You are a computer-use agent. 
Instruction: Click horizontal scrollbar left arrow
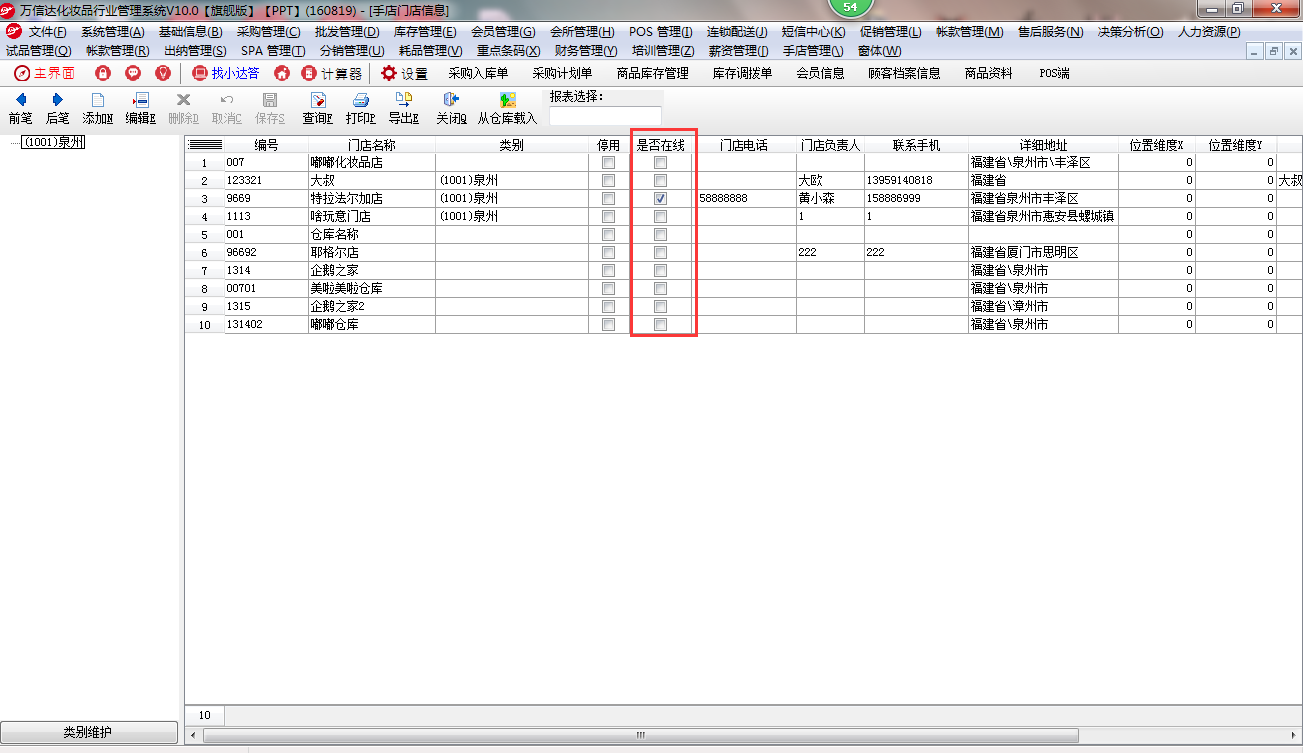click(x=193, y=735)
